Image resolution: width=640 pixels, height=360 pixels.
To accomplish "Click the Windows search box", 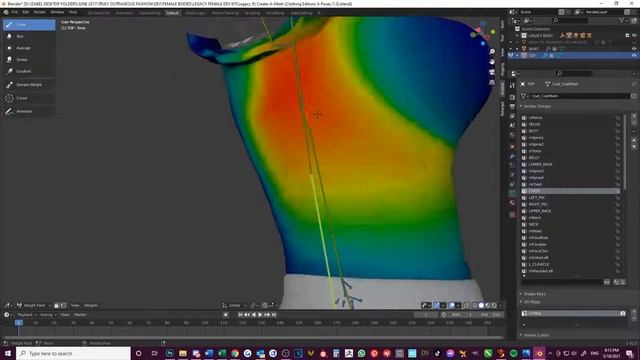I will pos(74,353).
